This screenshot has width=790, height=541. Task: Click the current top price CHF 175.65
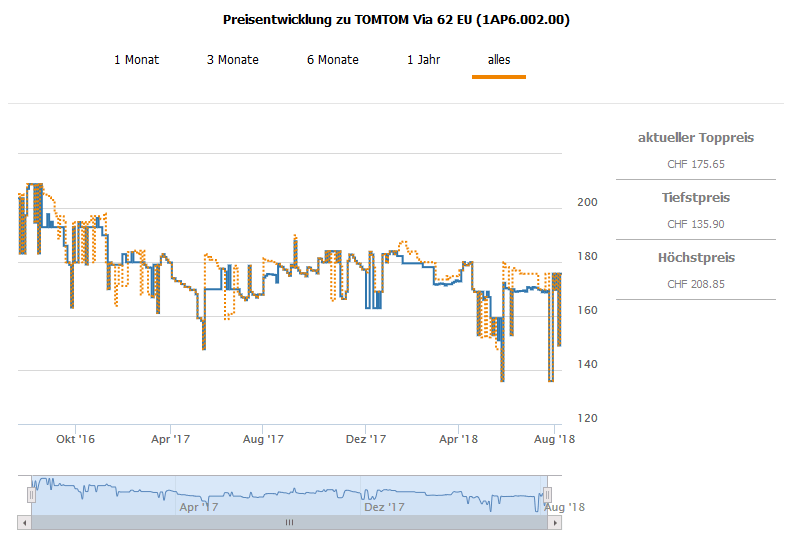[x=695, y=164]
